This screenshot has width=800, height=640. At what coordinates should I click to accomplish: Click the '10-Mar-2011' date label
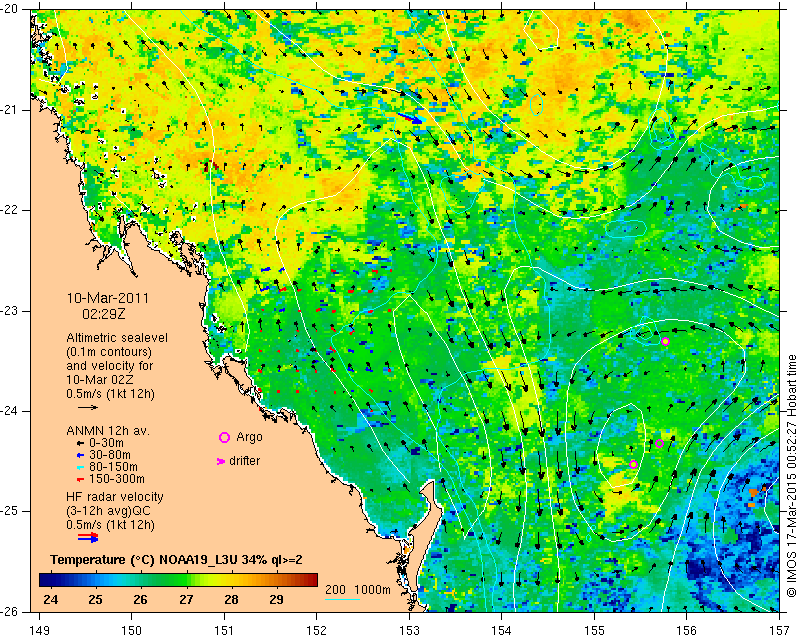(108, 298)
